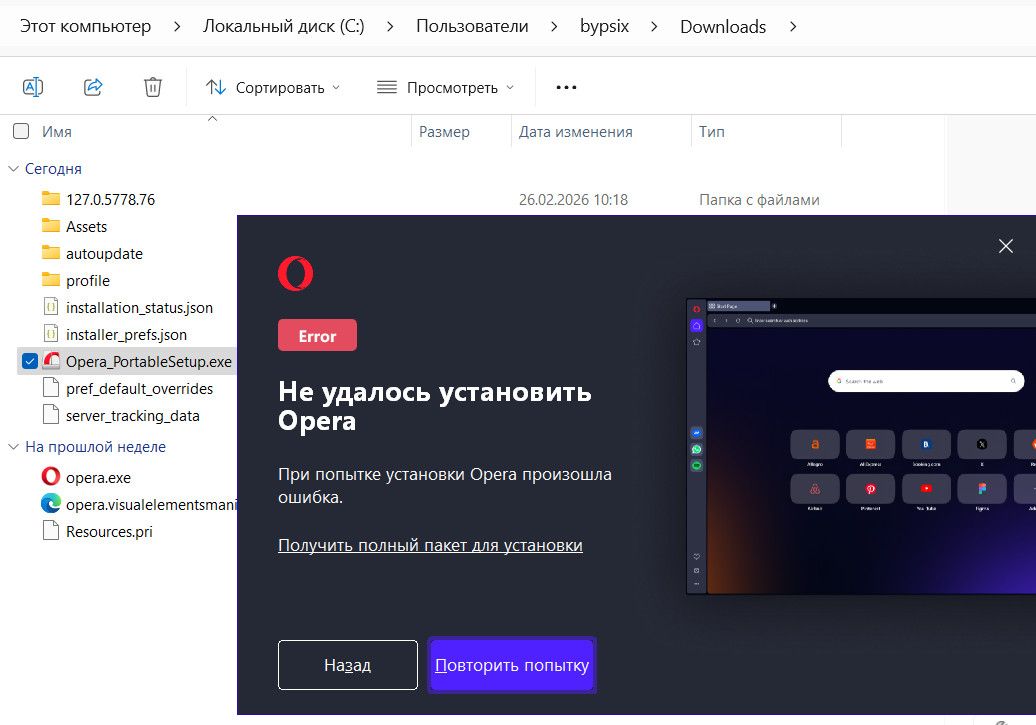Click the Назад button in Opera installer
The height and width of the screenshot is (725, 1036).
pos(348,665)
